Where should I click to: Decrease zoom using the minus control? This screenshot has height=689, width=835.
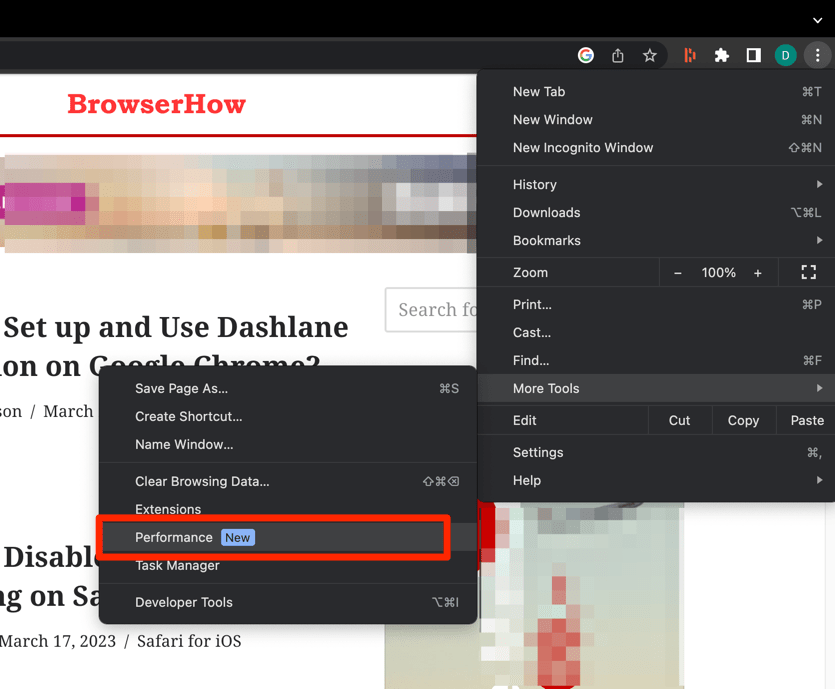click(677, 272)
